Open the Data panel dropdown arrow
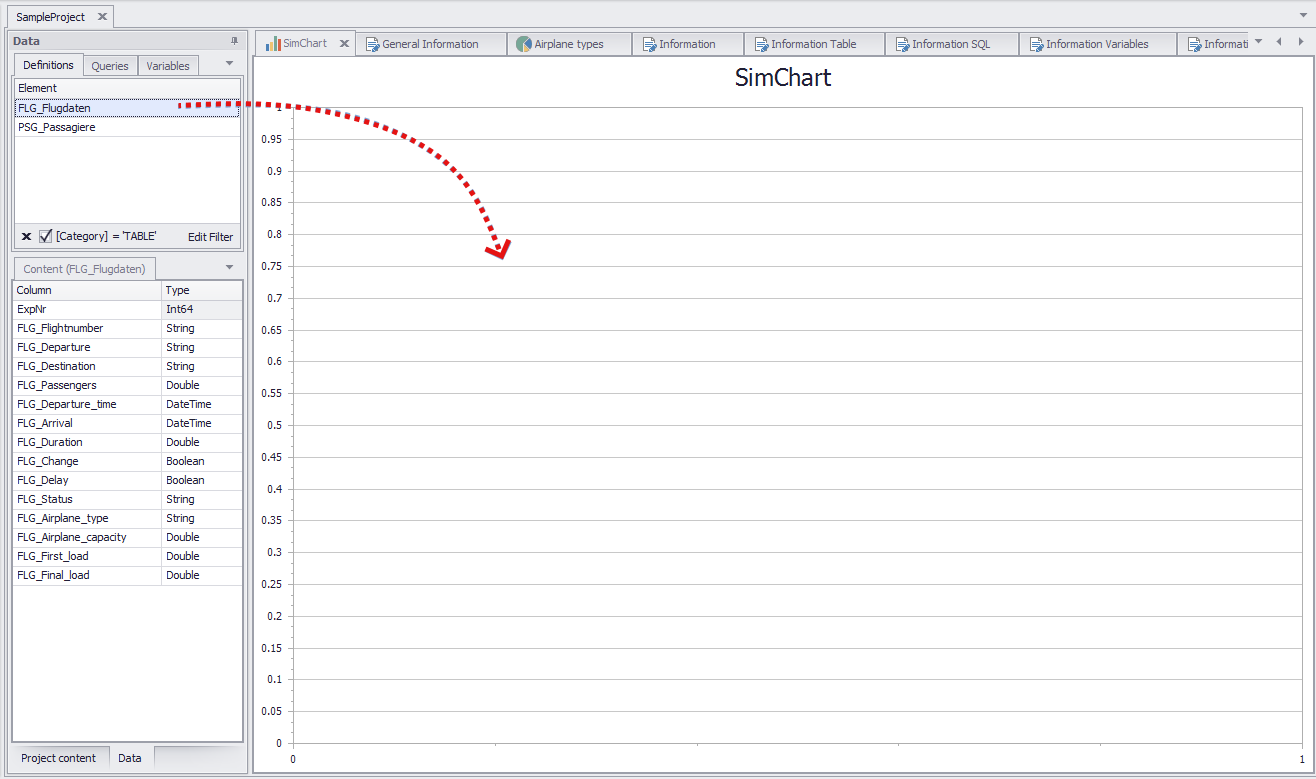Image resolution: width=1316 pixels, height=779 pixels. pyautogui.click(x=229, y=64)
